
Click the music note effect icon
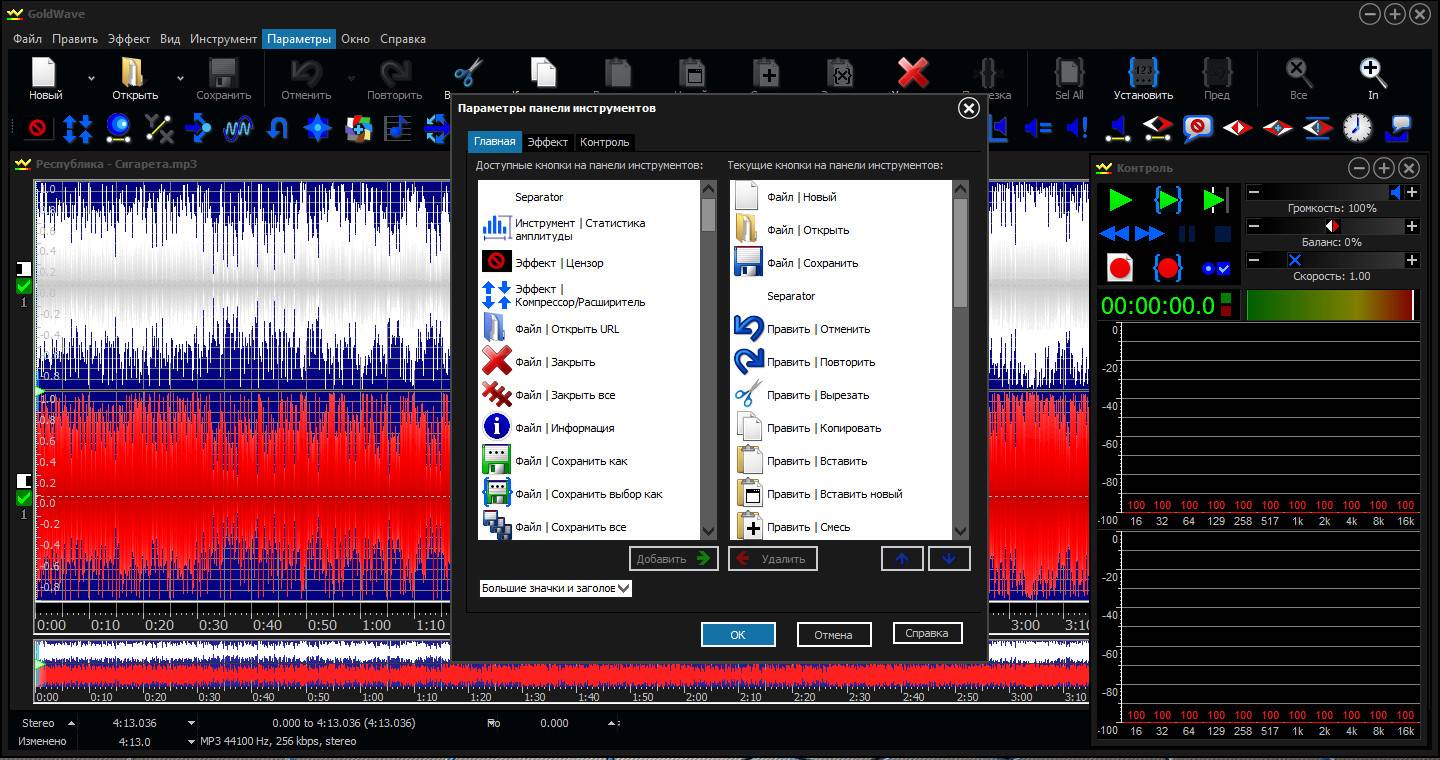tap(398, 128)
